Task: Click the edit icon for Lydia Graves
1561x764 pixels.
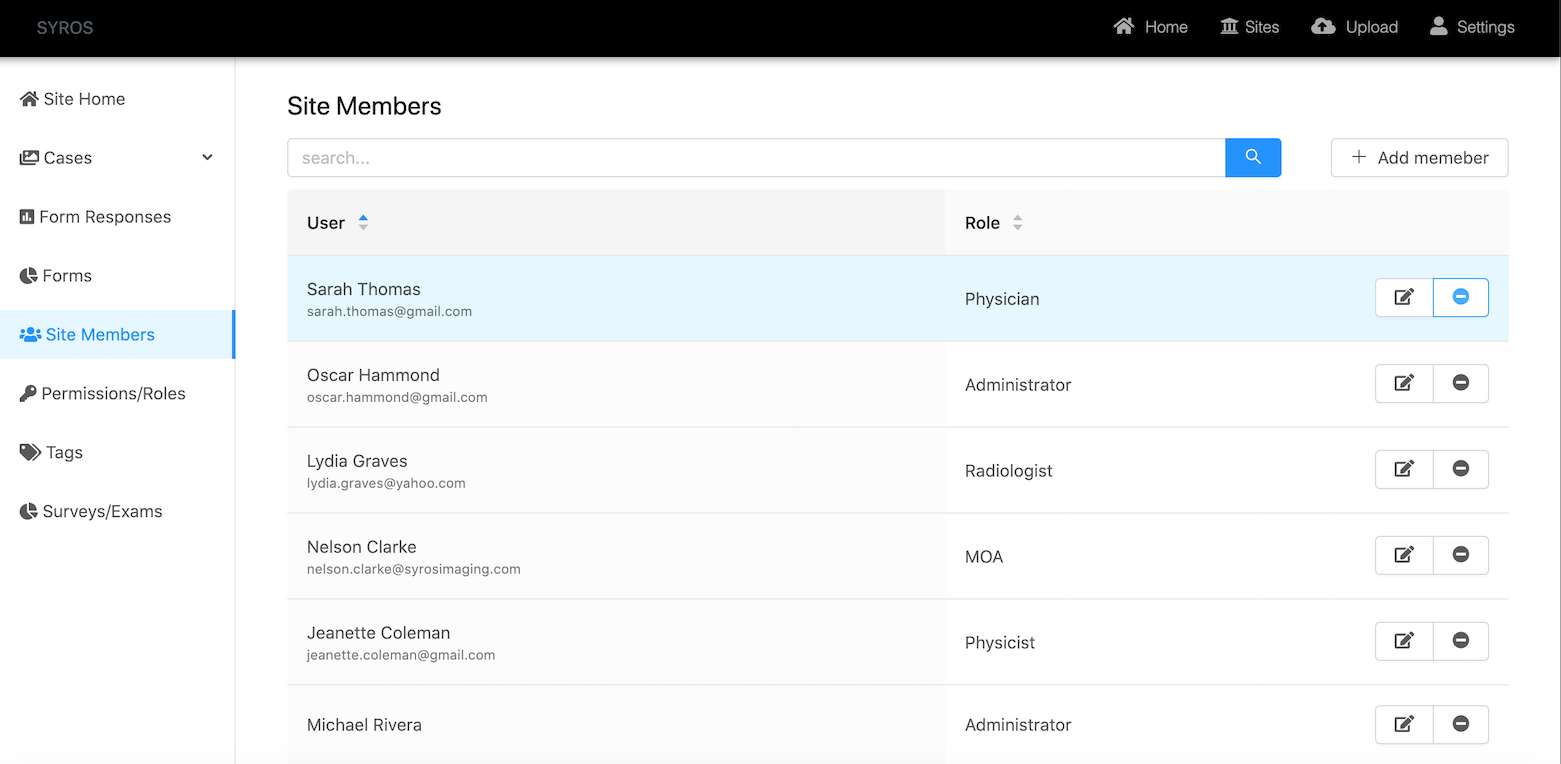Action: click(1404, 469)
